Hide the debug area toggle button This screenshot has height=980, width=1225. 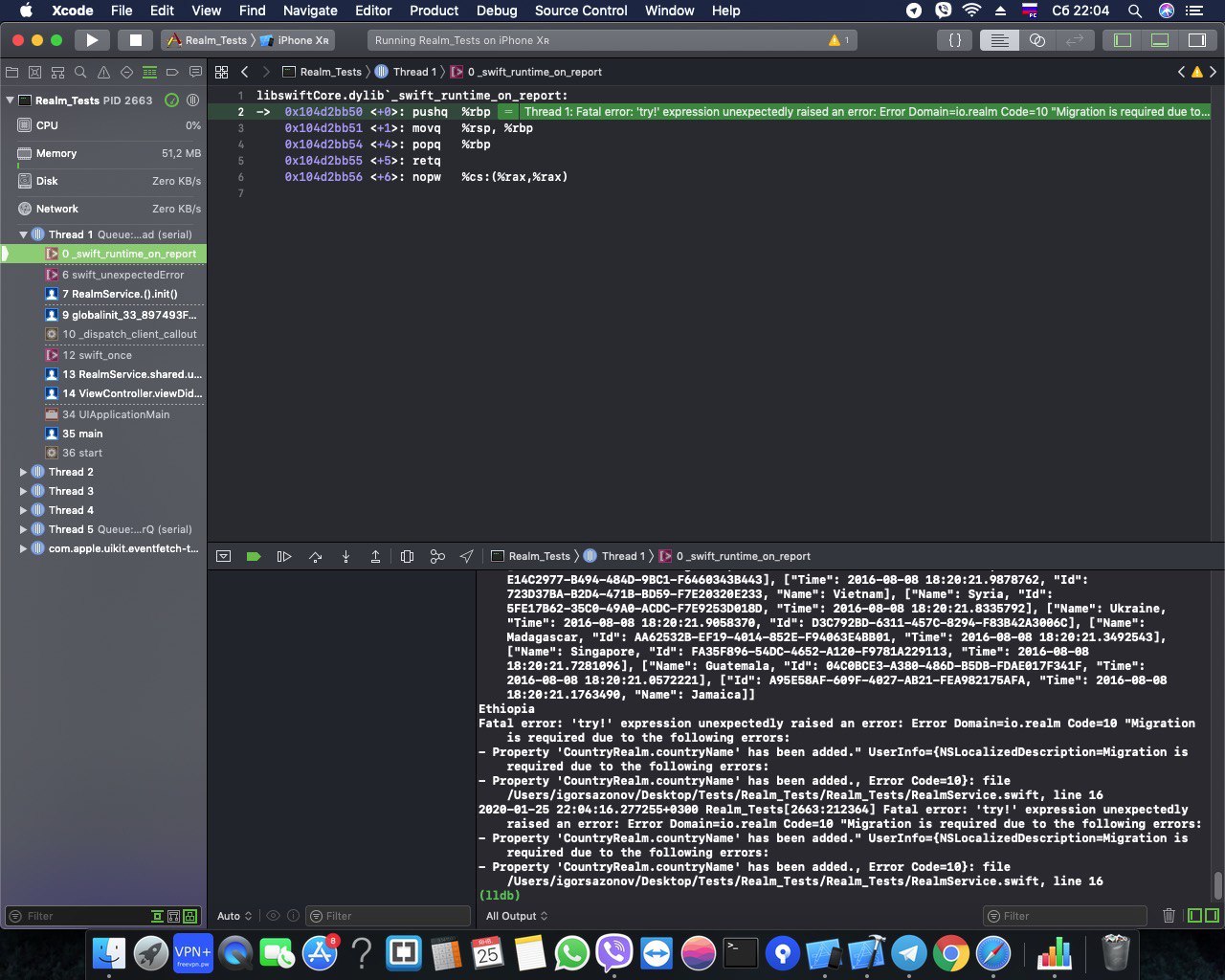(x=223, y=556)
